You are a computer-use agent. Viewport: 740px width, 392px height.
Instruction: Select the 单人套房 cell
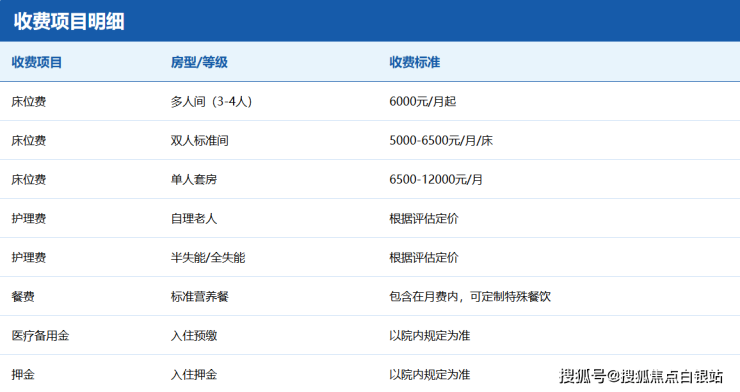click(194, 180)
